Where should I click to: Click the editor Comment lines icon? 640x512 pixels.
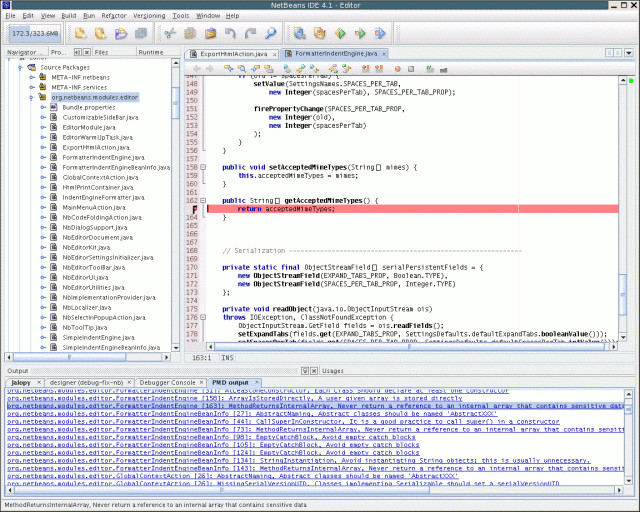click(x=430, y=69)
